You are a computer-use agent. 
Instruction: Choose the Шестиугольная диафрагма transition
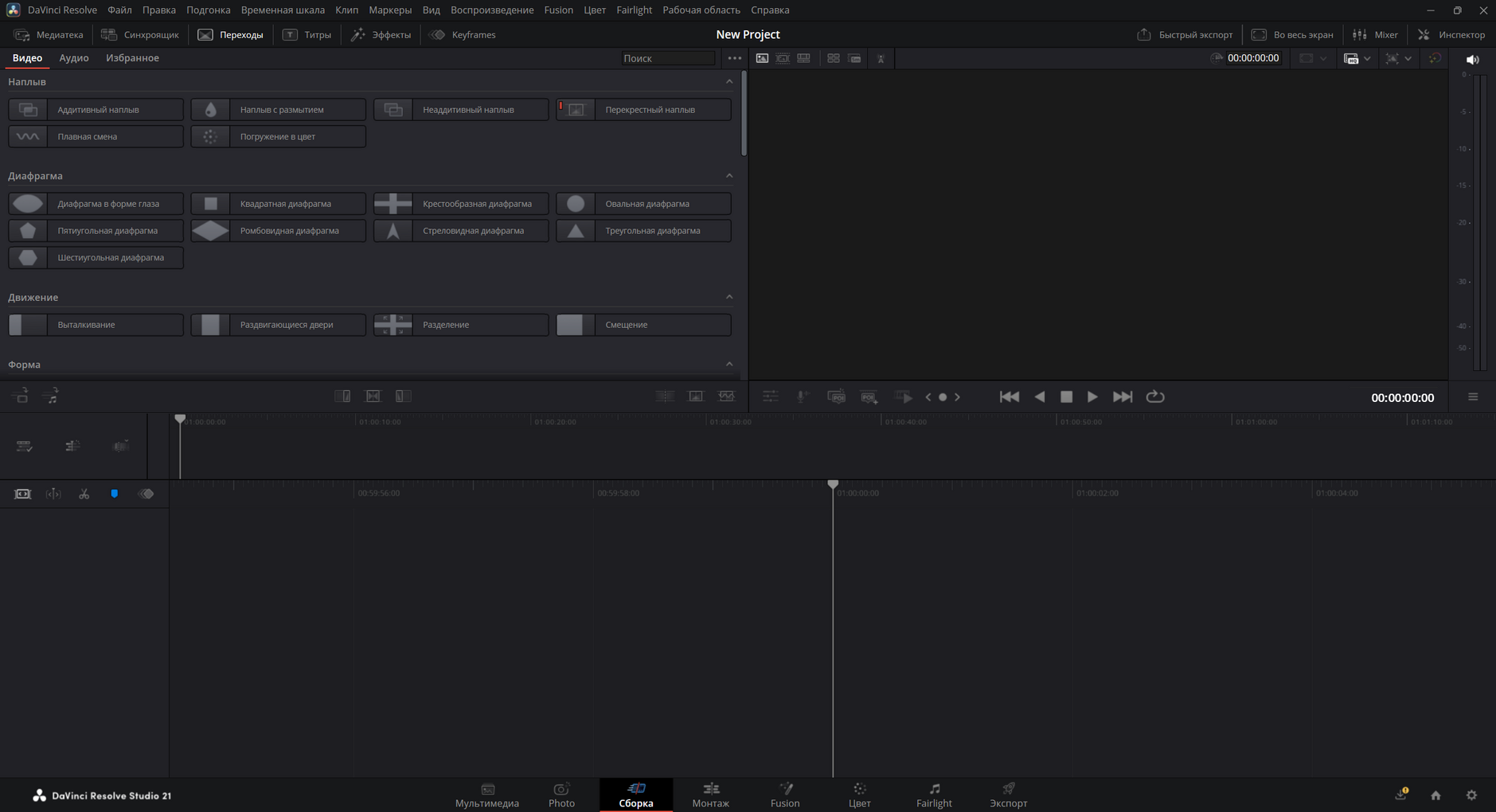pos(96,257)
